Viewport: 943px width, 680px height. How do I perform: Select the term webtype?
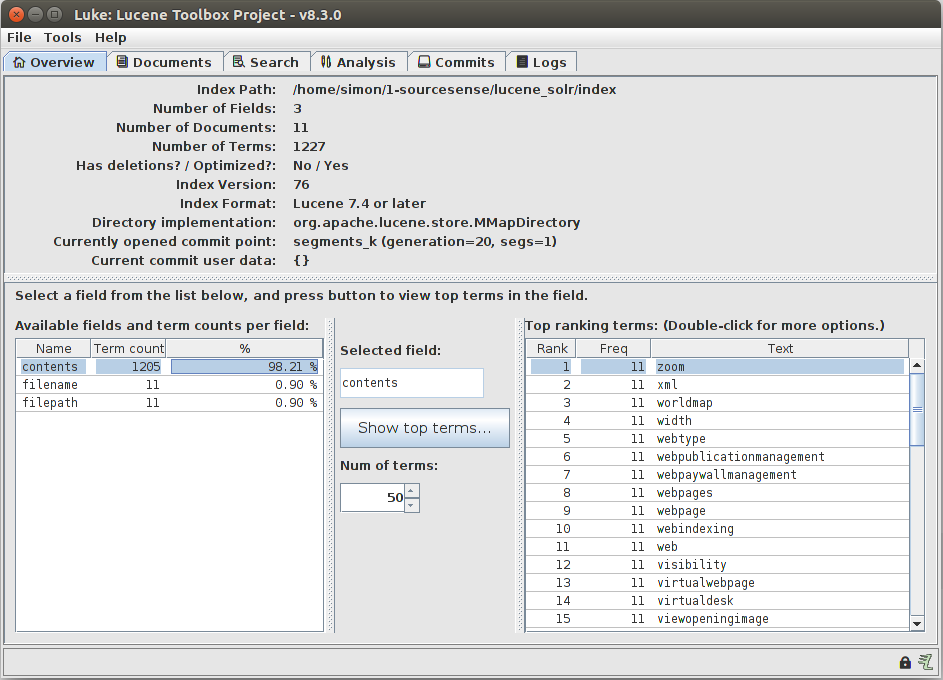click(x=717, y=439)
